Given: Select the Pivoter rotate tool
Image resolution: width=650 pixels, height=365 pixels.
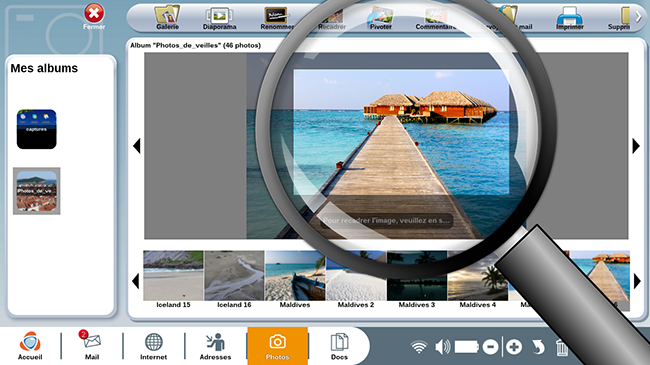Looking at the screenshot, I should tap(380, 18).
